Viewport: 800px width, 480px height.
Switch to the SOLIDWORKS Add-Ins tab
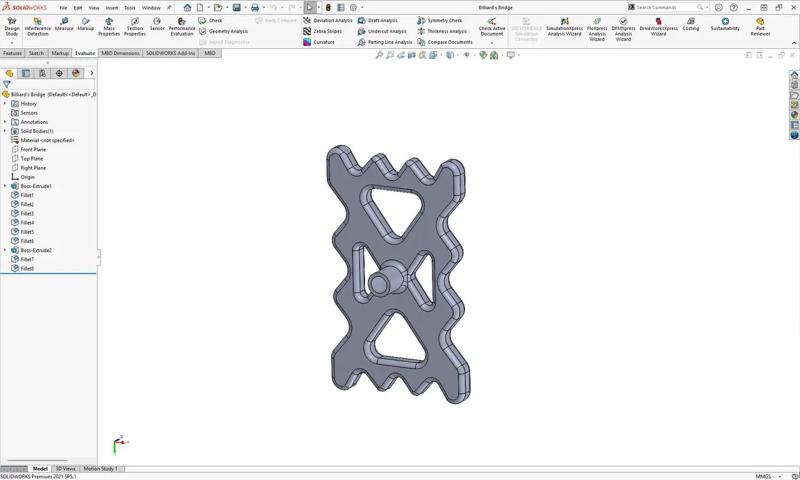[x=170, y=53]
